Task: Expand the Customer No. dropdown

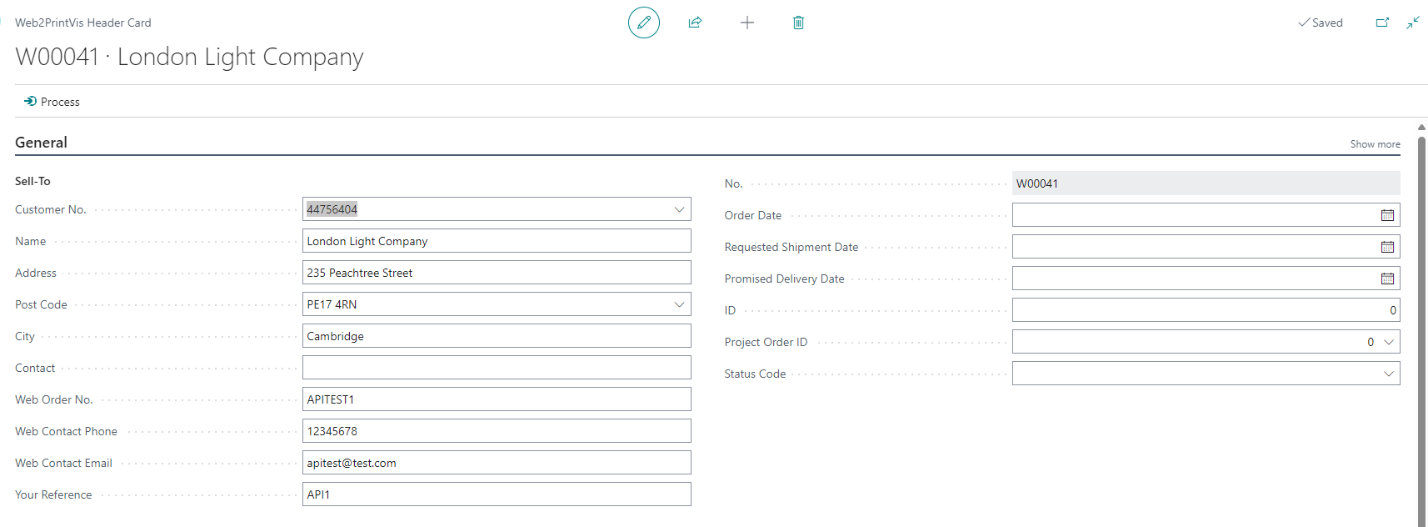Action: pos(680,209)
